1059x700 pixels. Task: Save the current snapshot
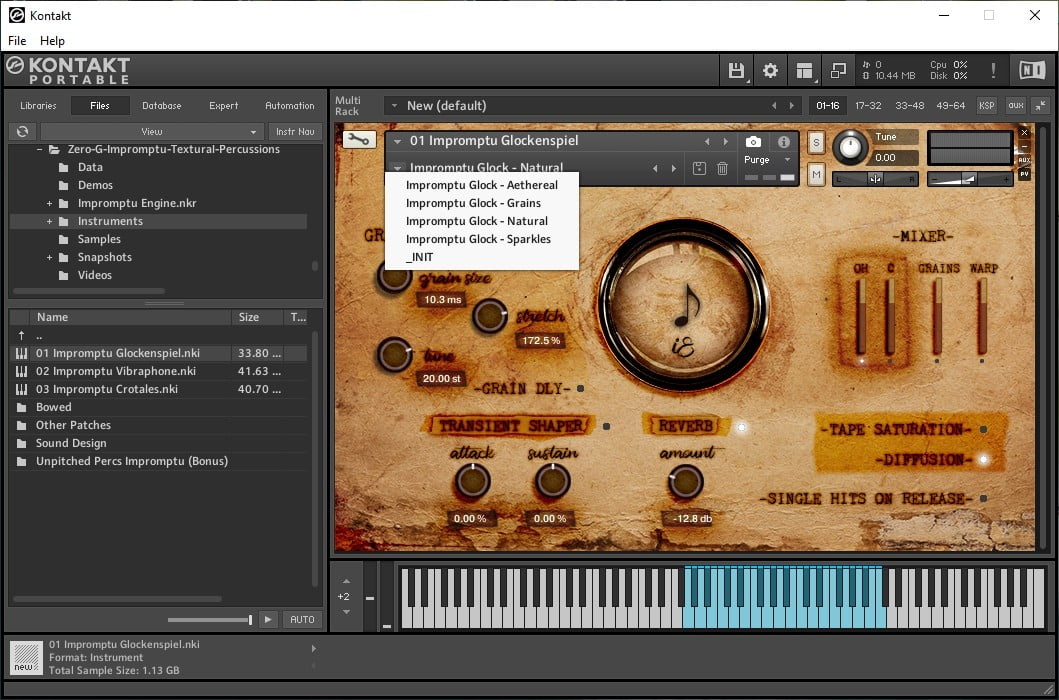pos(699,168)
